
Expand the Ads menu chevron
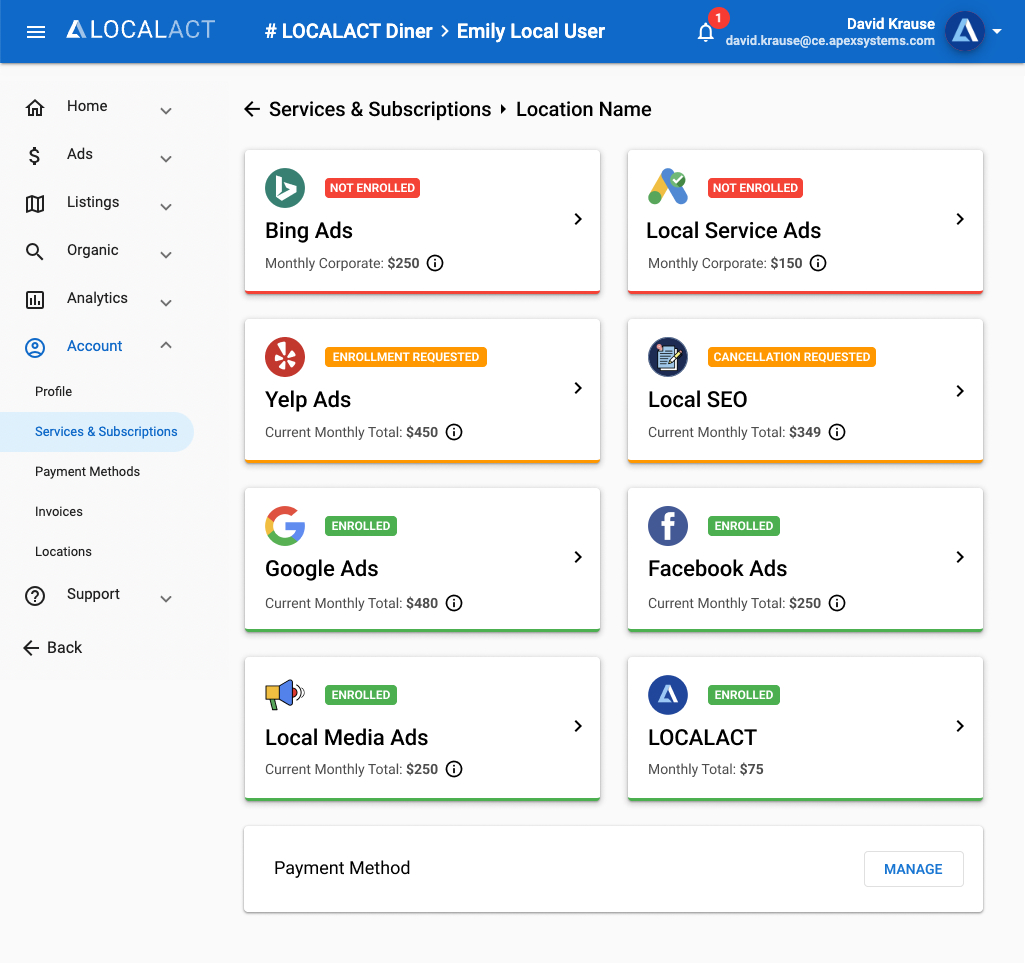click(x=166, y=159)
